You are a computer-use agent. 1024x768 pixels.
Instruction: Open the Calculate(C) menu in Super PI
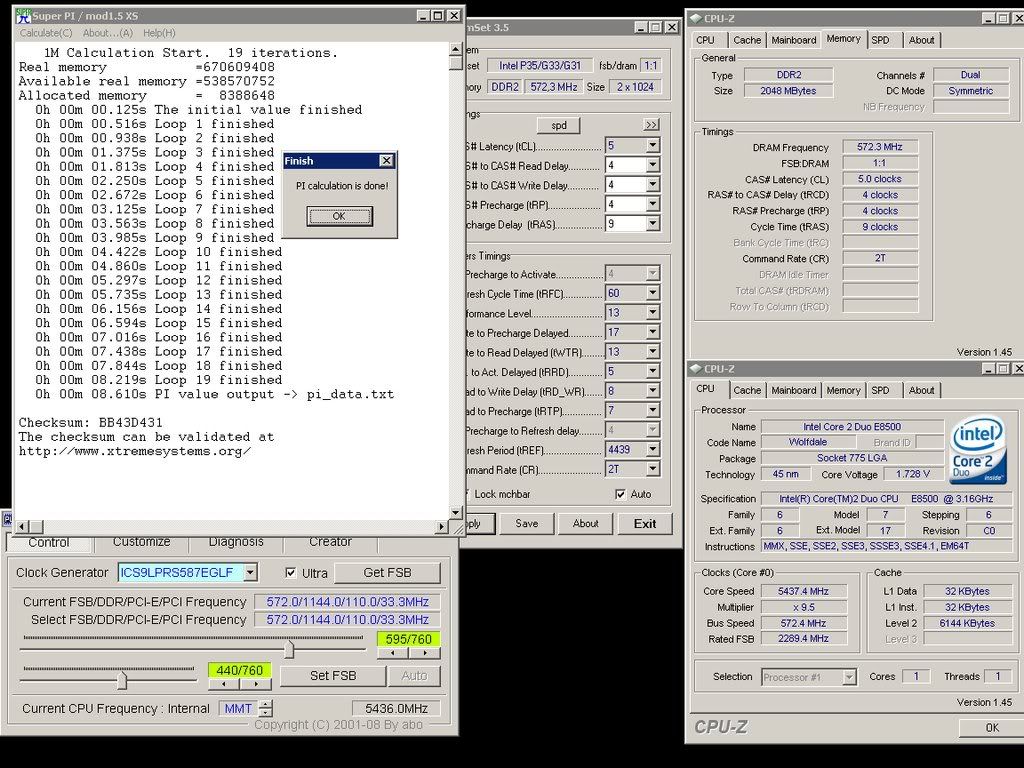pos(46,33)
